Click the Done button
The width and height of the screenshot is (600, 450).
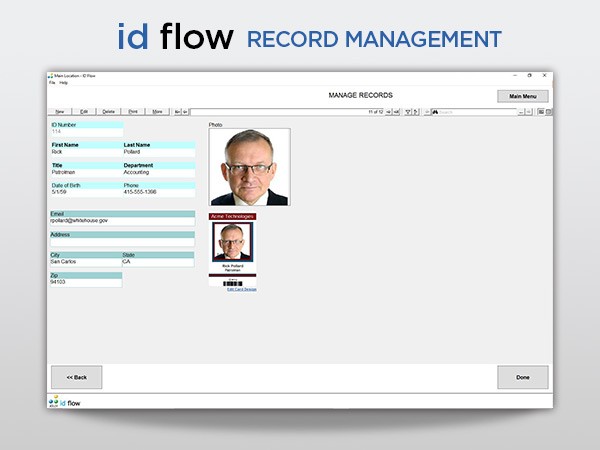[x=523, y=377]
